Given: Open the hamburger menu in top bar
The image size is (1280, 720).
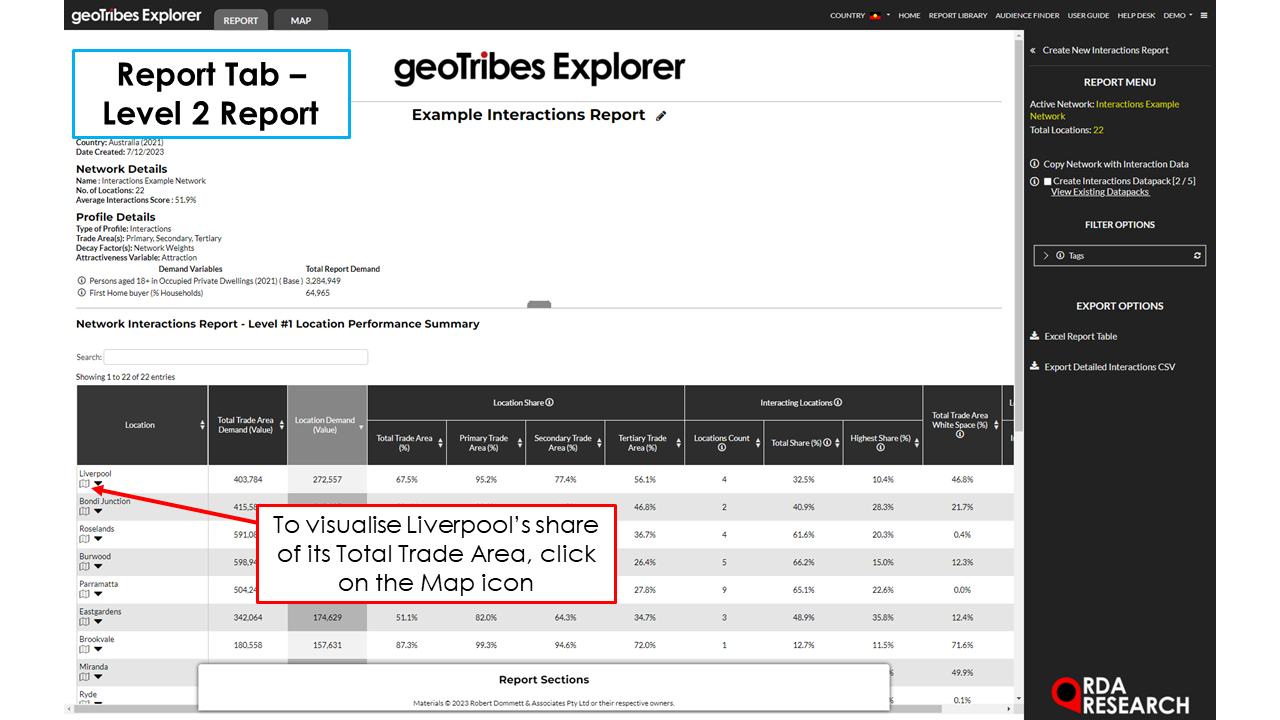Looking at the screenshot, I should pyautogui.click(x=1204, y=16).
